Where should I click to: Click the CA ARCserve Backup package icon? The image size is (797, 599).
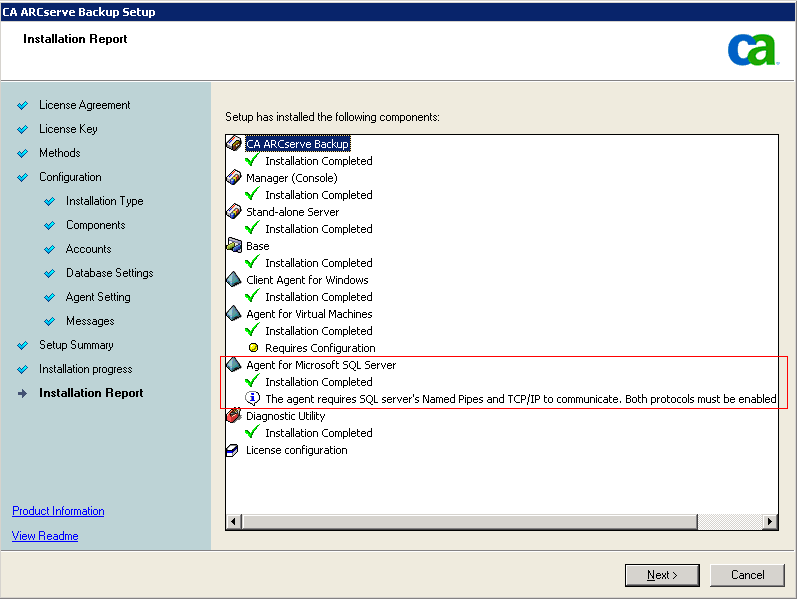[234, 144]
